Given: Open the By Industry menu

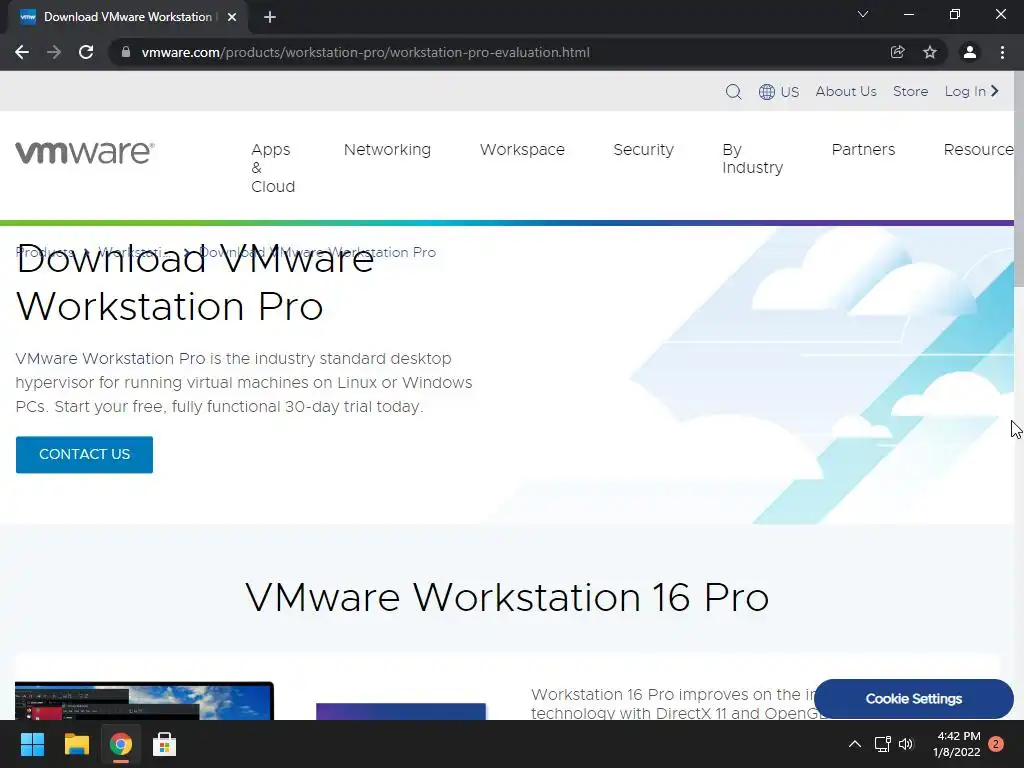Looking at the screenshot, I should (752, 159).
